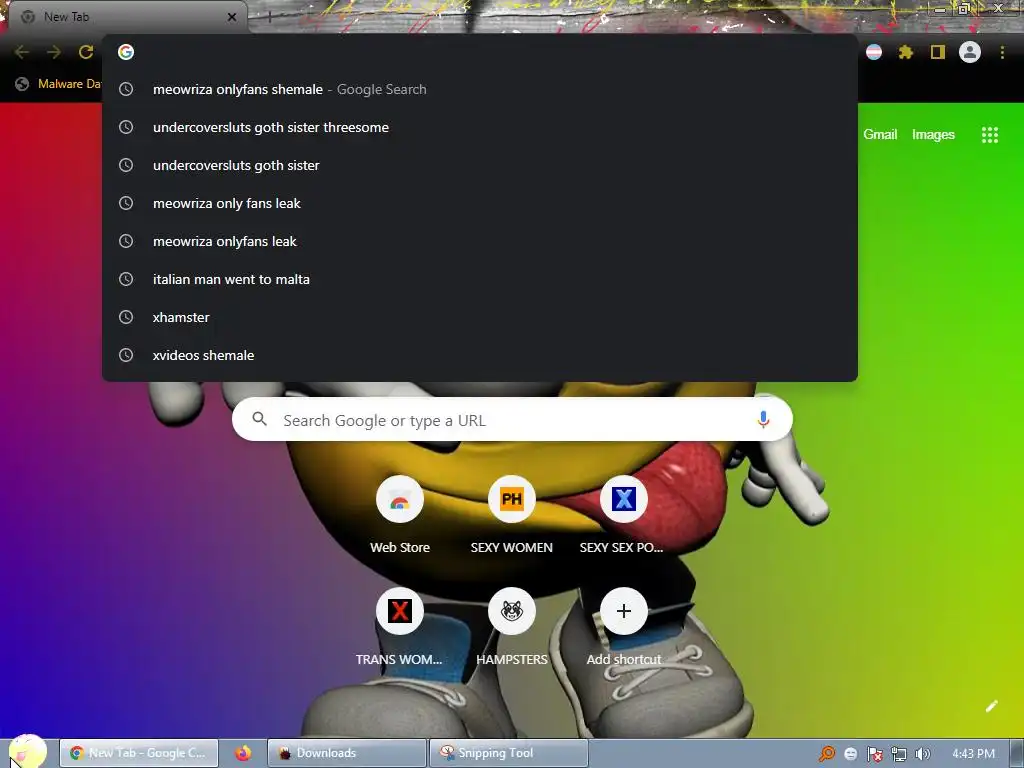Click the striped flag extension icon

point(874,52)
